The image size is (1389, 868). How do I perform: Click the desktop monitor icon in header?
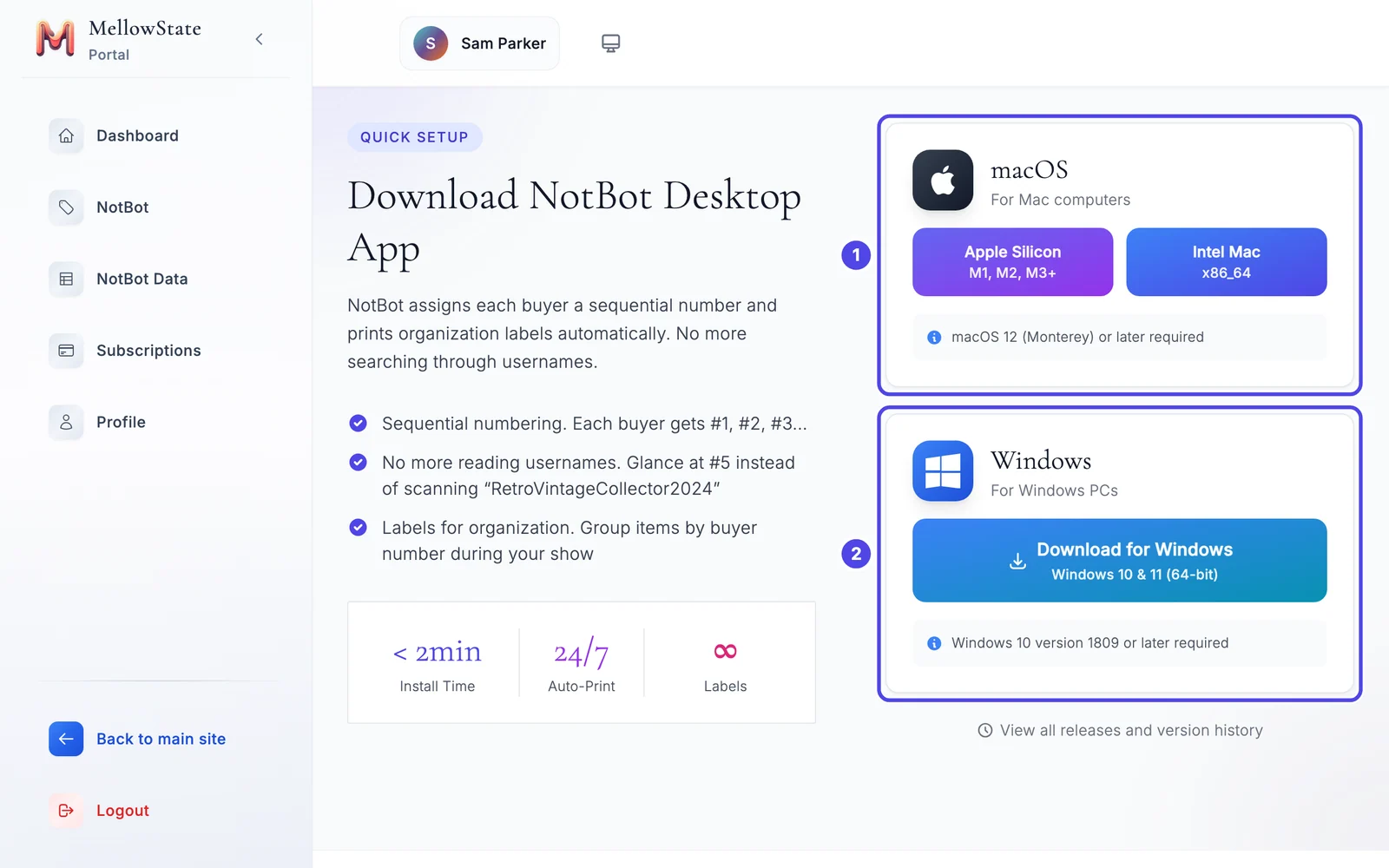tap(611, 43)
